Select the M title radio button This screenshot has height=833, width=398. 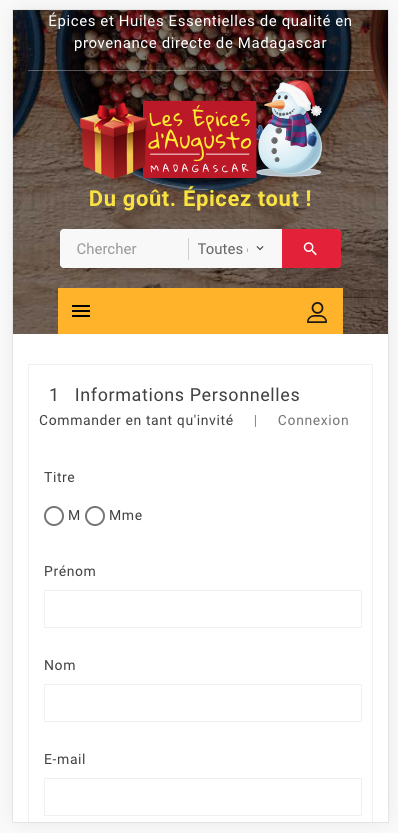54,516
